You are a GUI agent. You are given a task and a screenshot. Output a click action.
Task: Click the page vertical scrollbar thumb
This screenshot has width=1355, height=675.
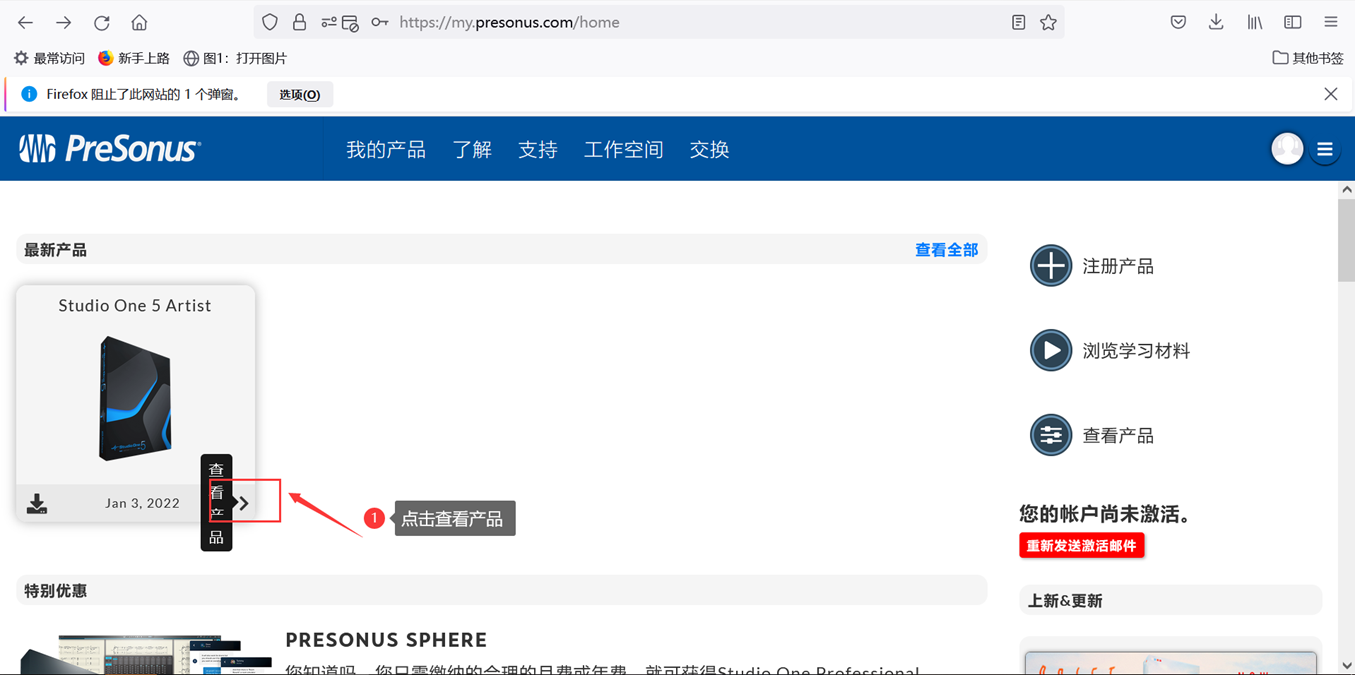[x=1346, y=240]
